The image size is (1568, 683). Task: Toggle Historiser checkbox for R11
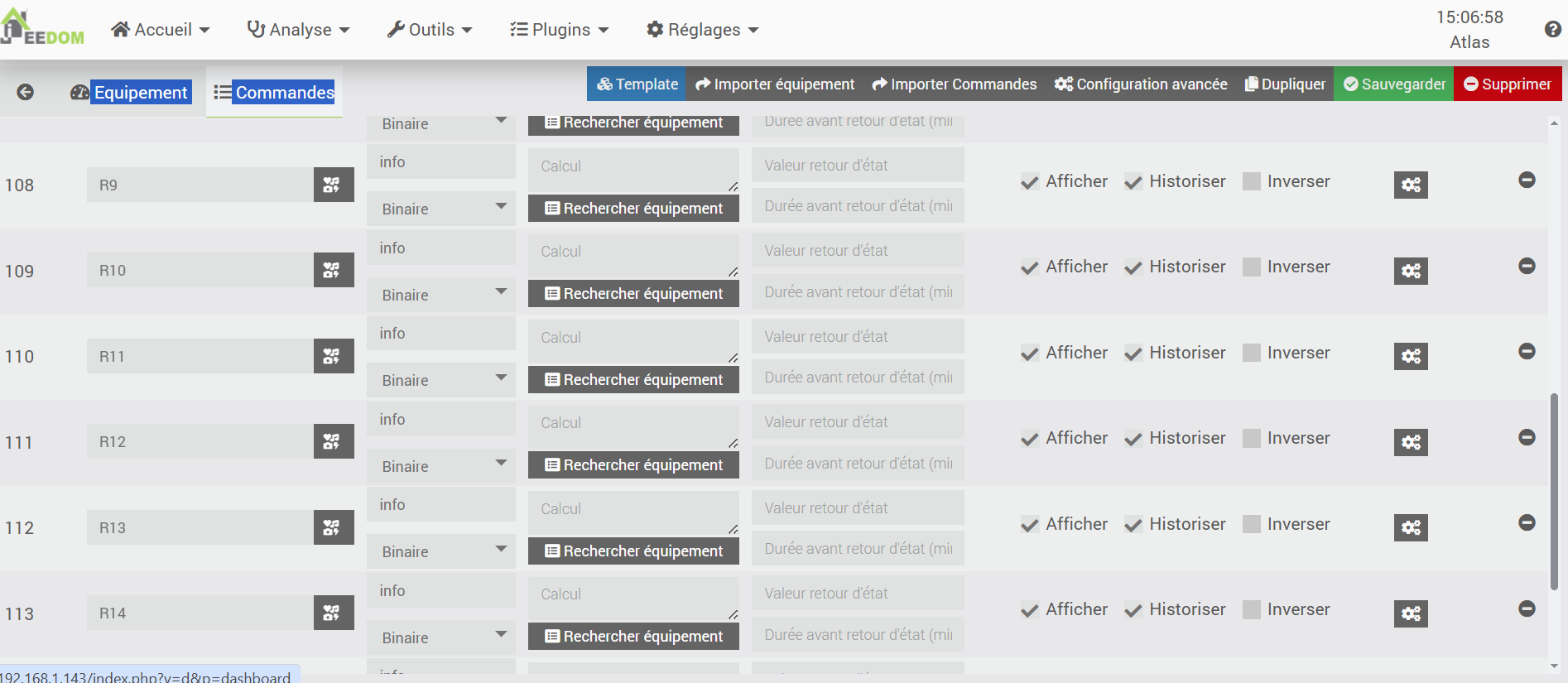(1133, 354)
